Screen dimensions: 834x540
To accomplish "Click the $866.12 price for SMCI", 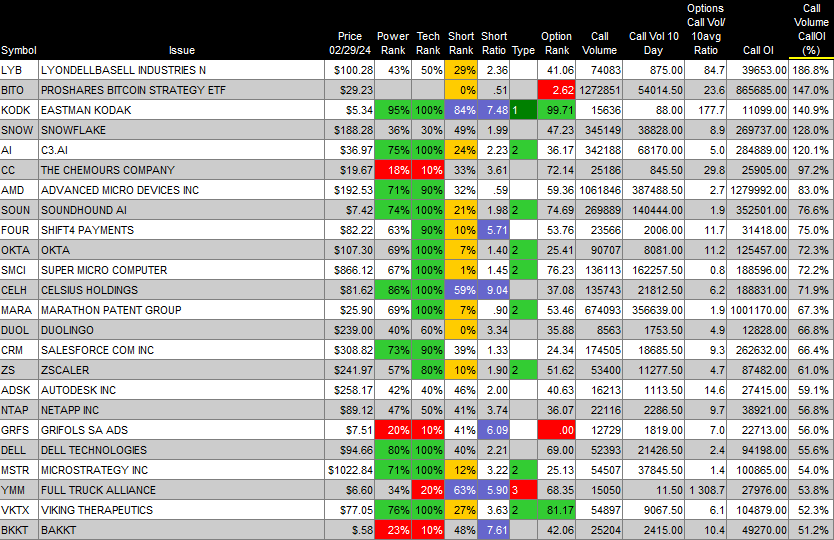I will click(x=349, y=270).
